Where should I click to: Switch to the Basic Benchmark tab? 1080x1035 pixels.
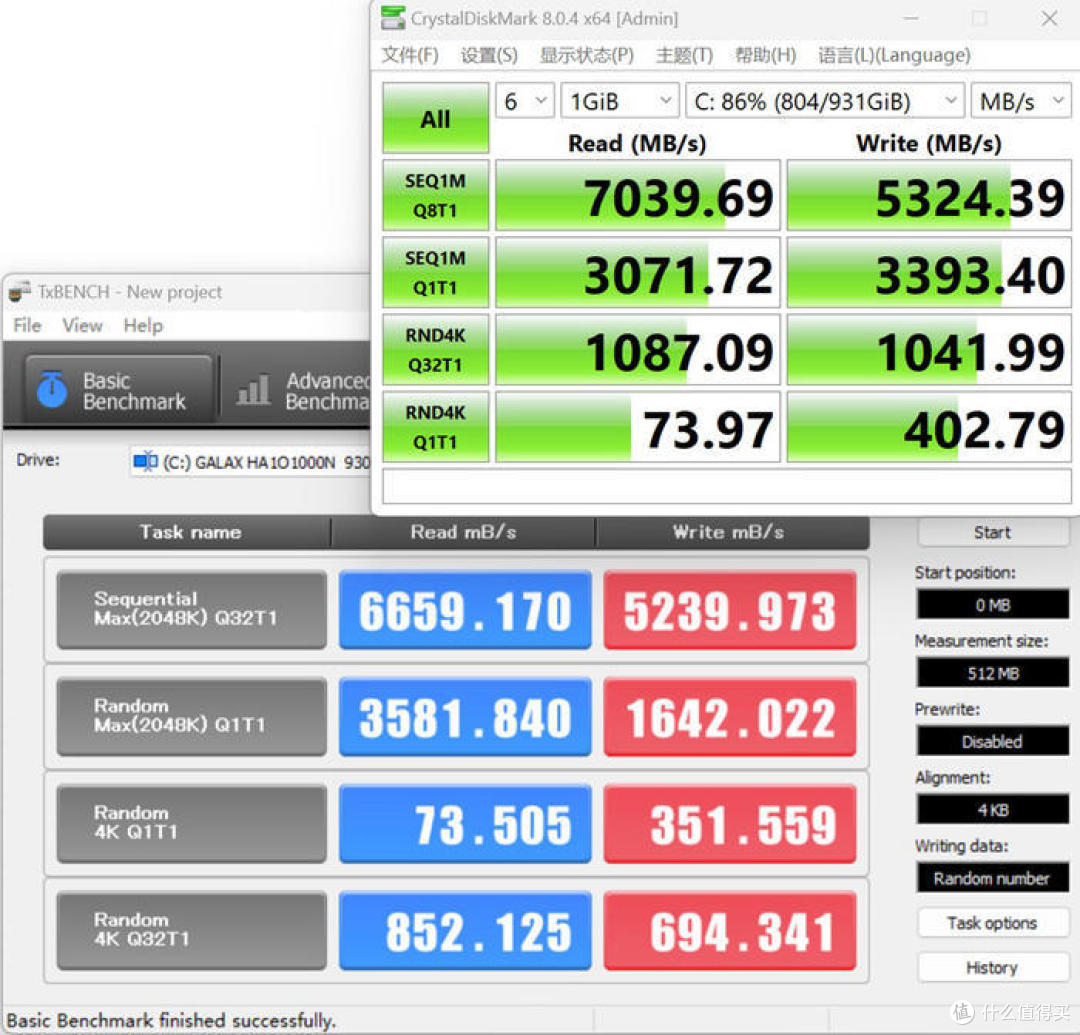118,390
